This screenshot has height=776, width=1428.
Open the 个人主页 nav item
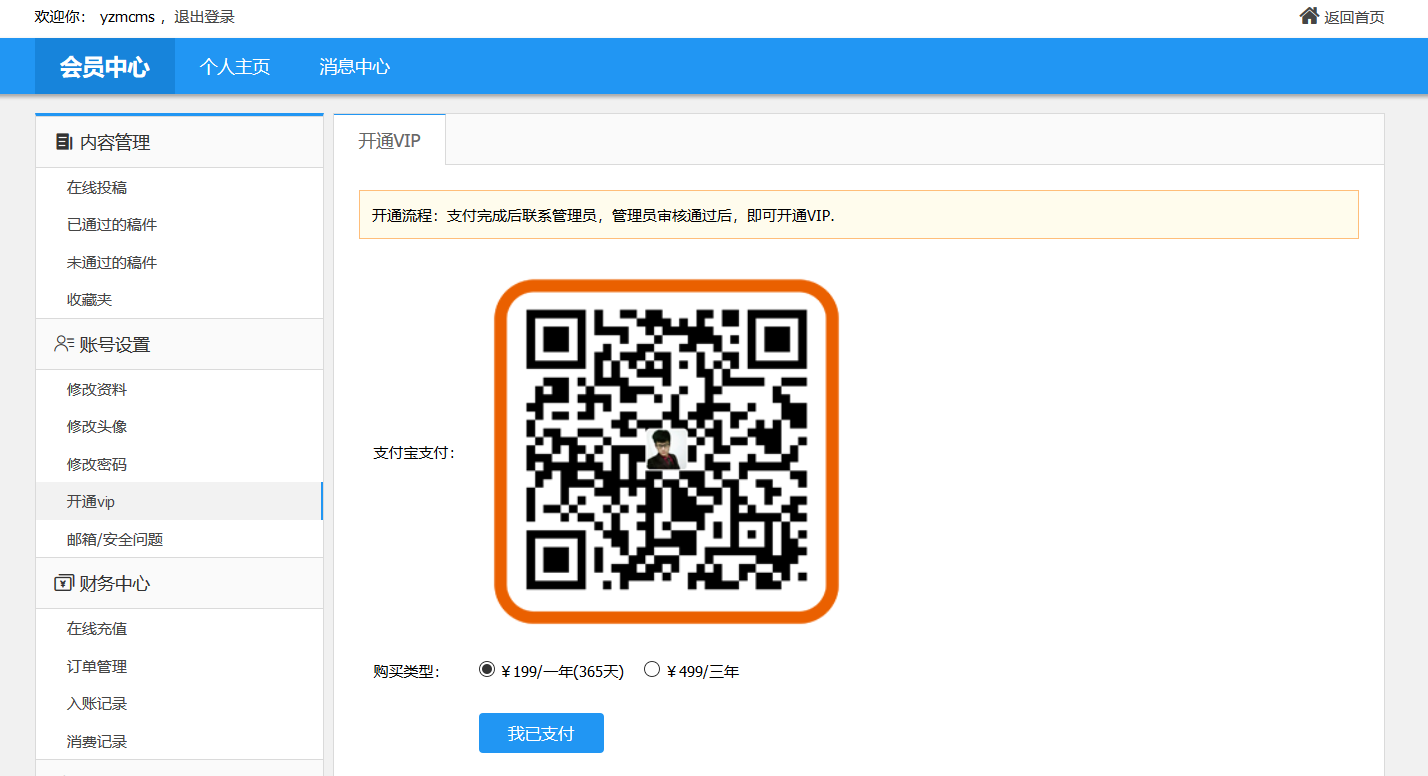click(x=235, y=67)
